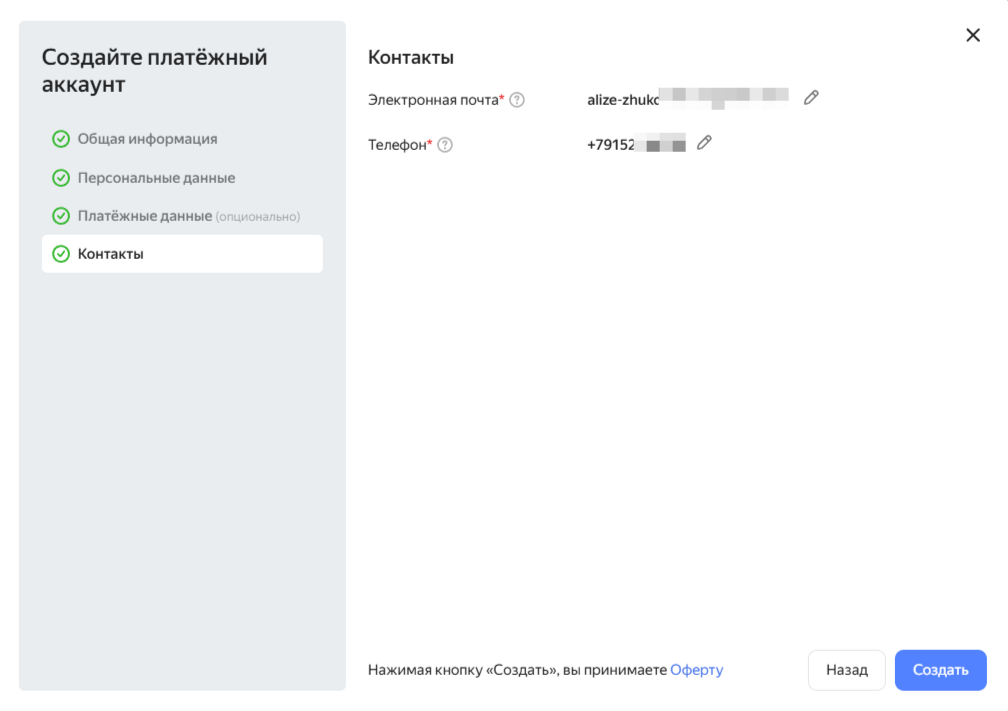Viewport: 1008px width, 711px height.
Task: Open help tooltip for Телефон
Action: pyautogui.click(x=445, y=145)
